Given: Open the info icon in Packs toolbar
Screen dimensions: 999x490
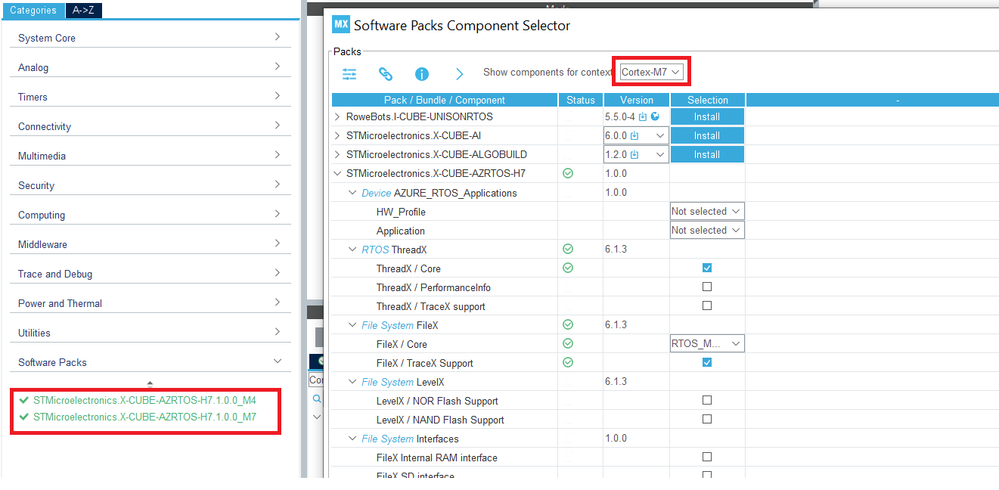Looking at the screenshot, I should tap(422, 74).
